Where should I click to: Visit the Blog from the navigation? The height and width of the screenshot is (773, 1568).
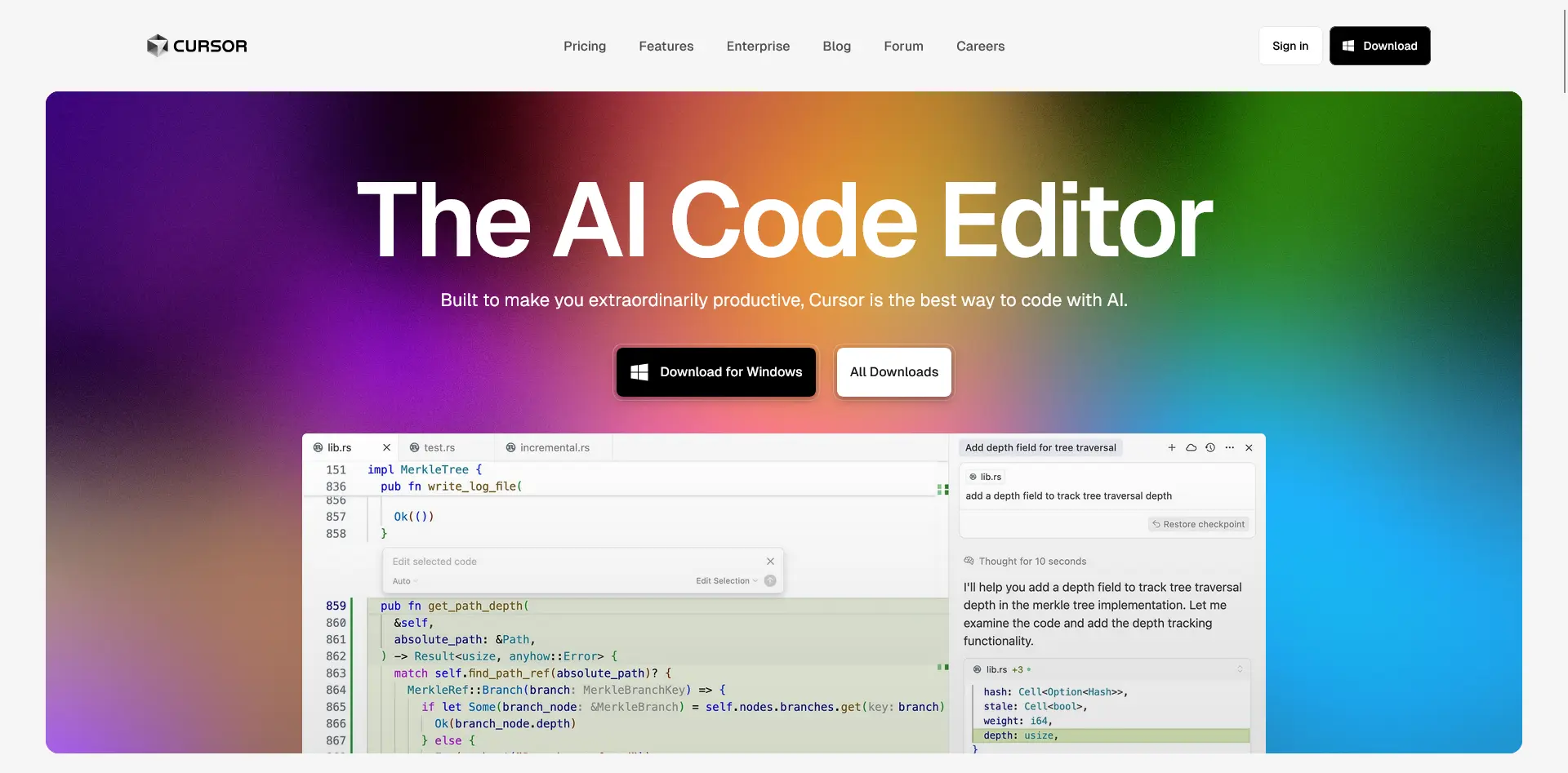(x=836, y=46)
